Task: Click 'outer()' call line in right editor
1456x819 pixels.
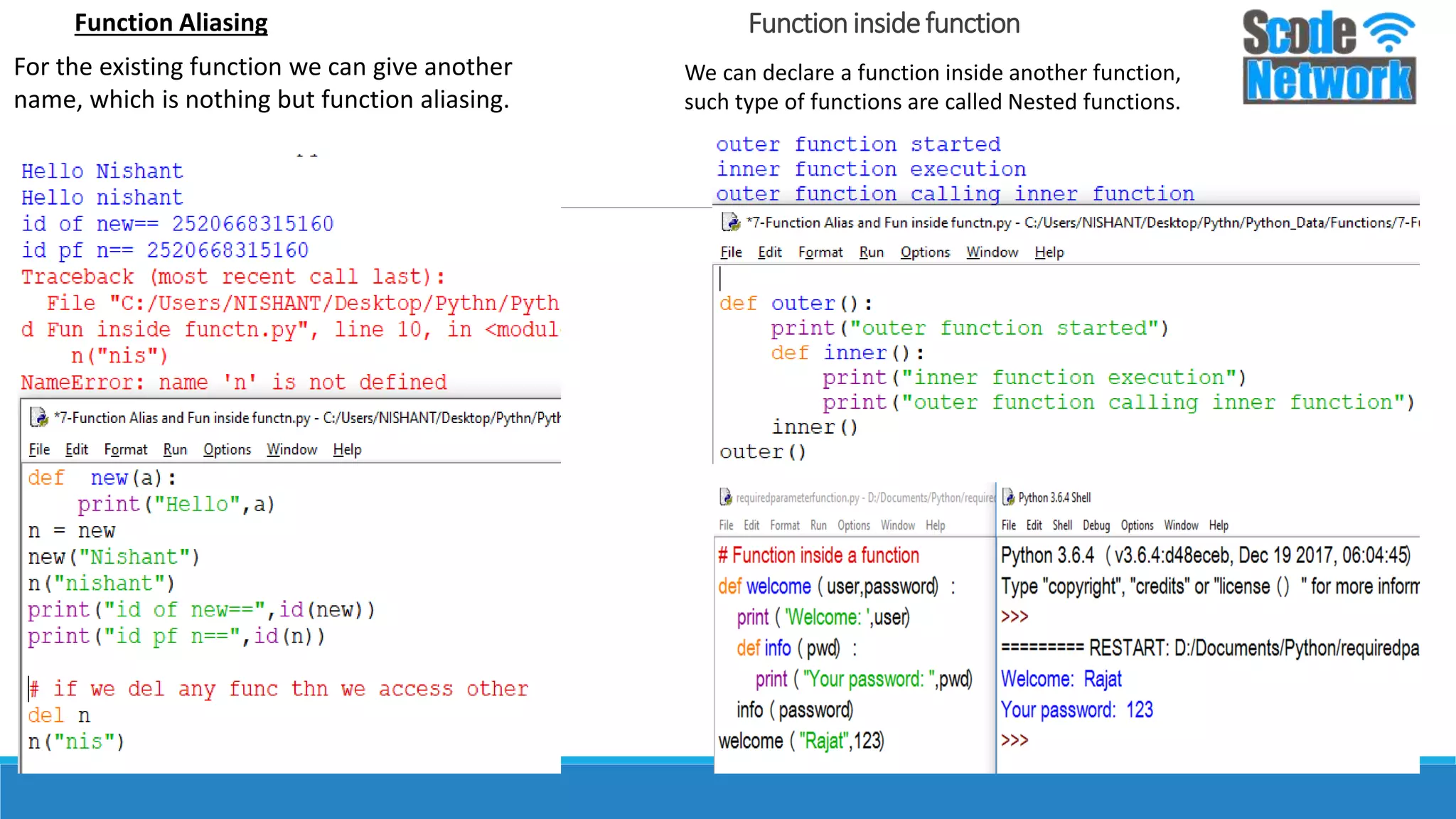Action: point(763,452)
